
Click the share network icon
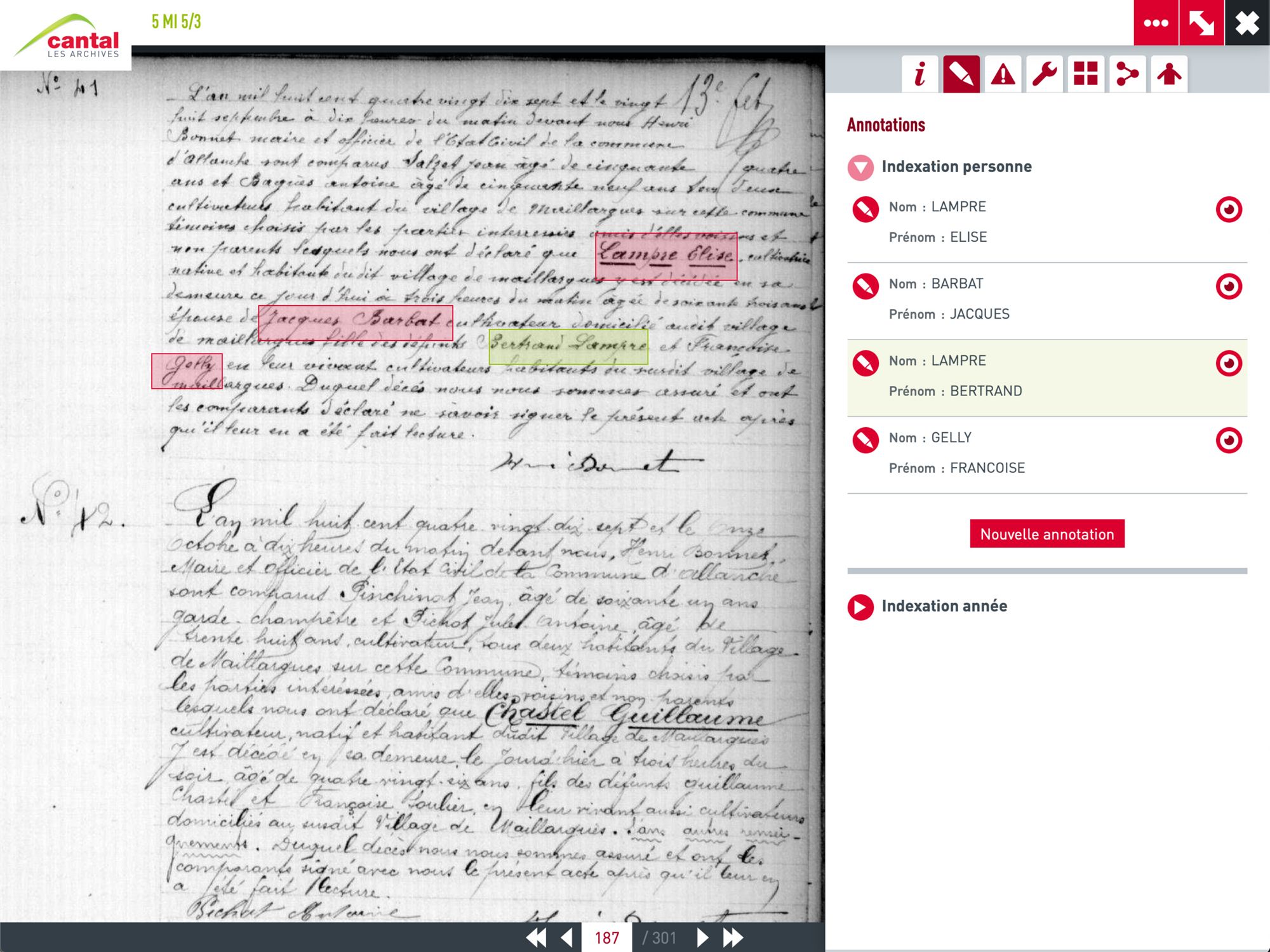[x=1127, y=74]
